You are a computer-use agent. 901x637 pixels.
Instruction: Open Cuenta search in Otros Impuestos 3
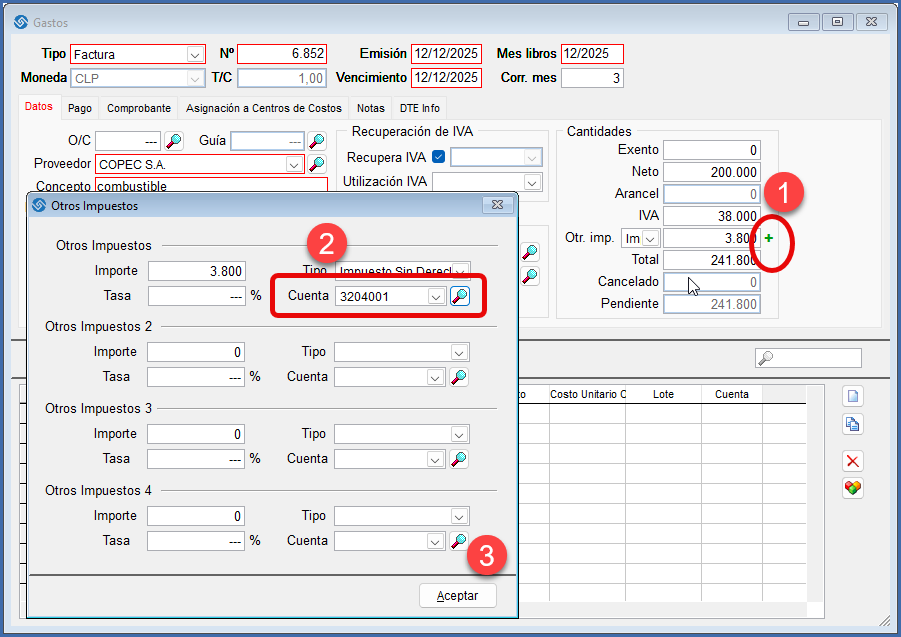tap(459, 459)
